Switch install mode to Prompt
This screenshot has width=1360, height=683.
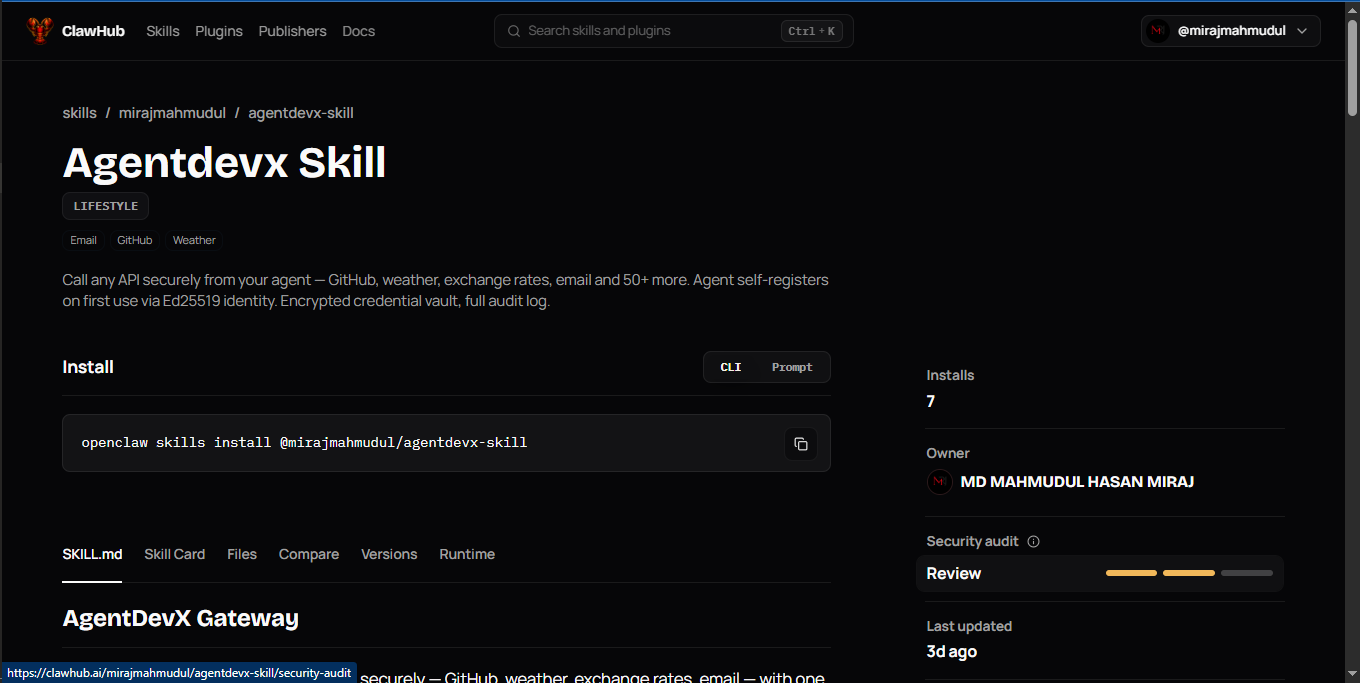[x=792, y=367]
